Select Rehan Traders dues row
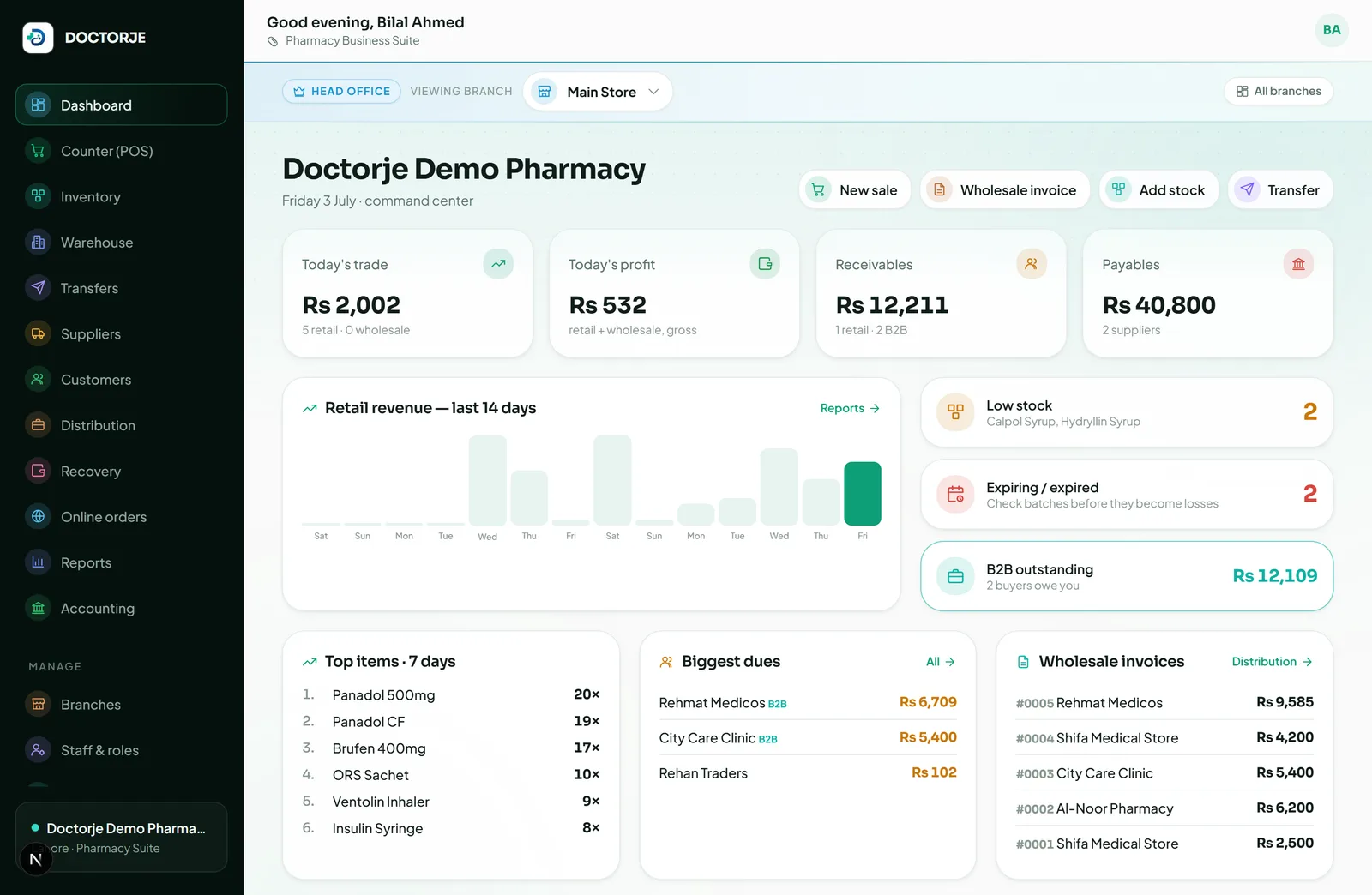 pos(808,772)
